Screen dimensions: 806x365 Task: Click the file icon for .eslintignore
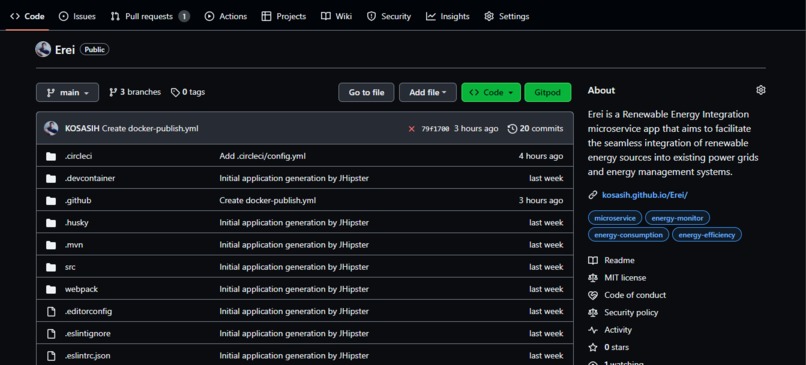tap(51, 333)
